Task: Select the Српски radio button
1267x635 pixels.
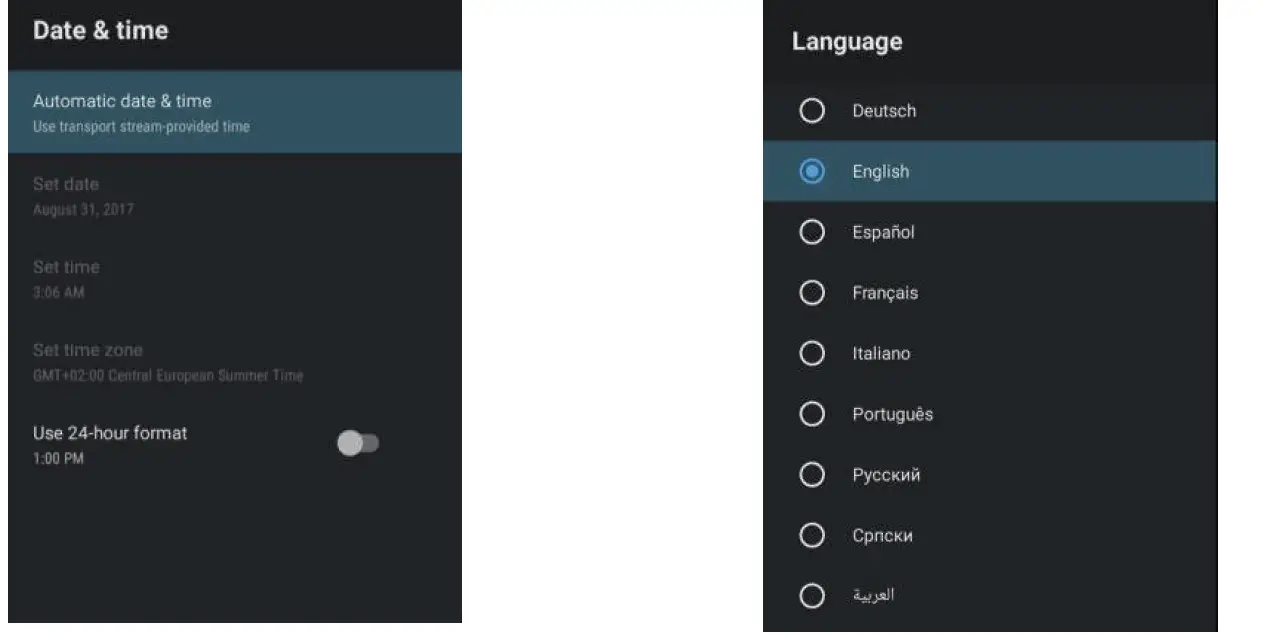Action: point(812,535)
